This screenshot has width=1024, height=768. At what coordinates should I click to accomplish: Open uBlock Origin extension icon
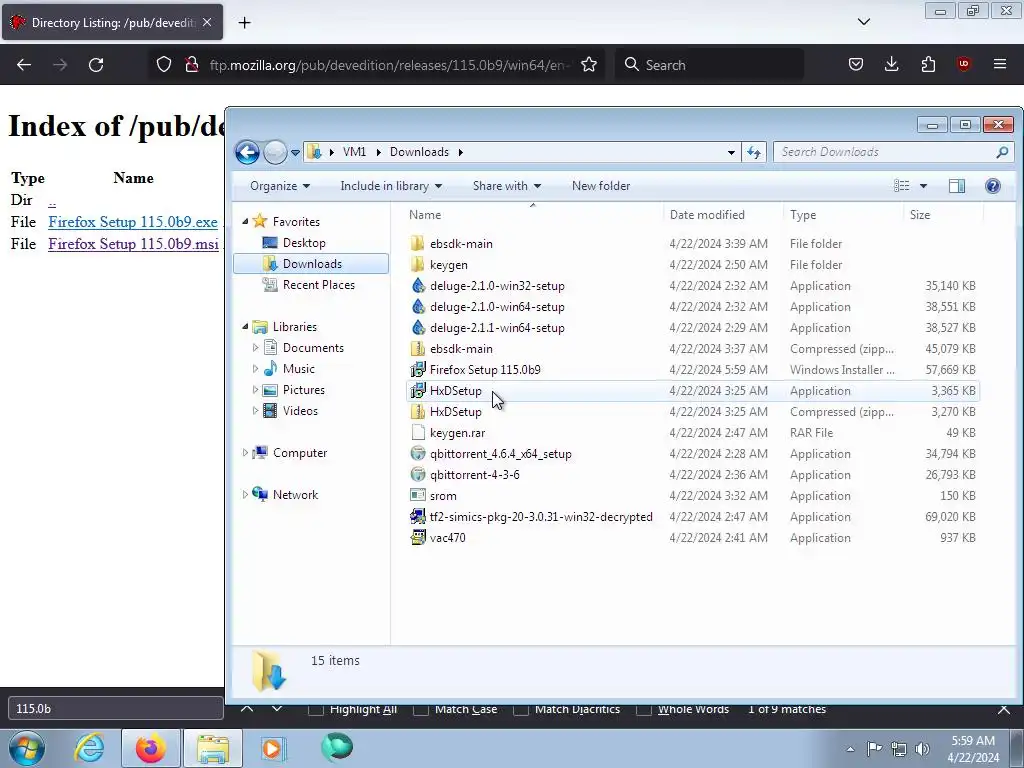tap(963, 65)
